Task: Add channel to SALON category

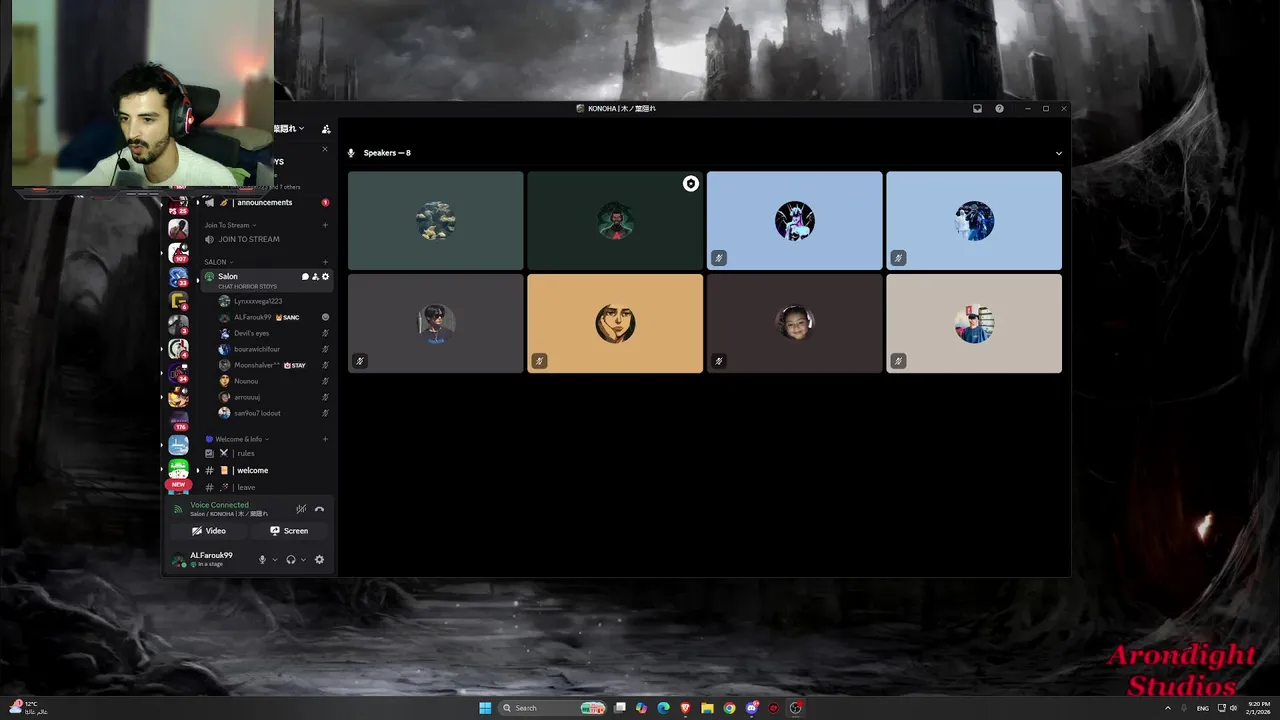Action: point(325,262)
